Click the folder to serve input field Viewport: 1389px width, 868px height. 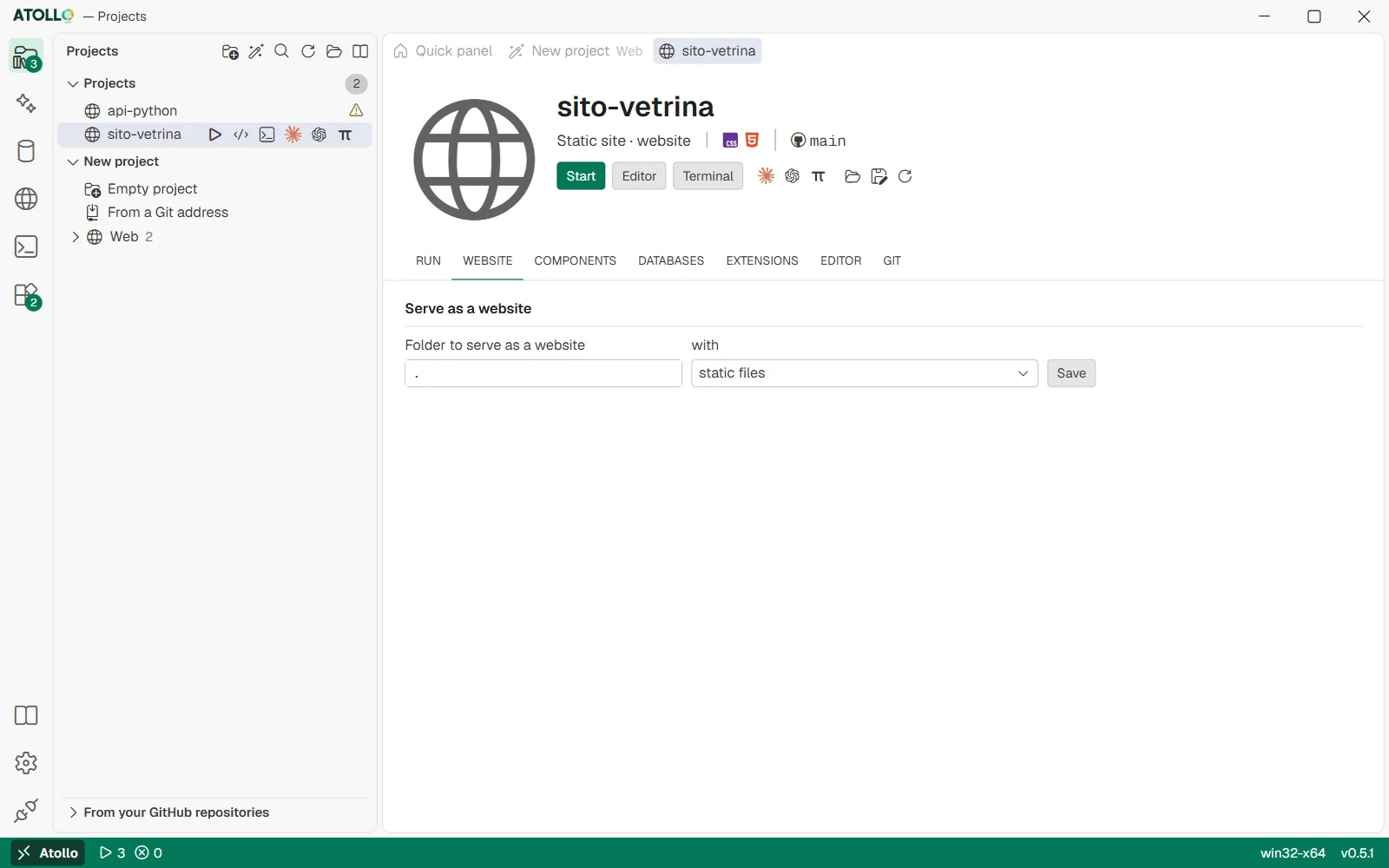(x=543, y=373)
